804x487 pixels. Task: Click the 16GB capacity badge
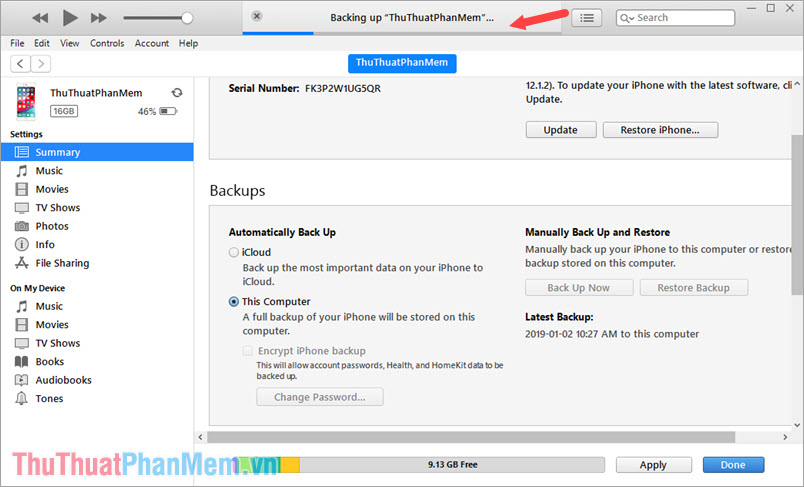click(64, 111)
